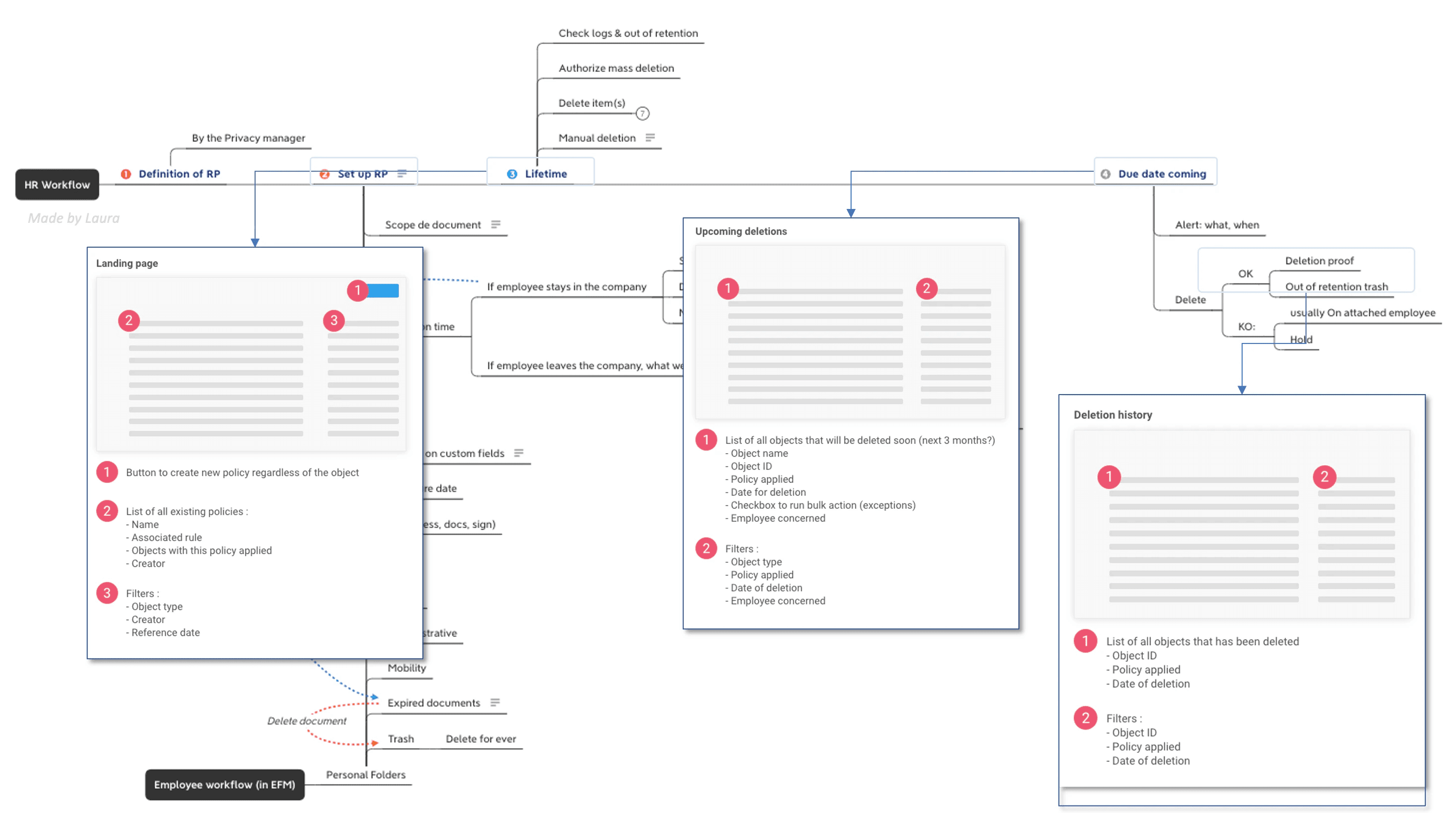
Task: Open the note icon next to Expired documents
Action: coord(495,702)
